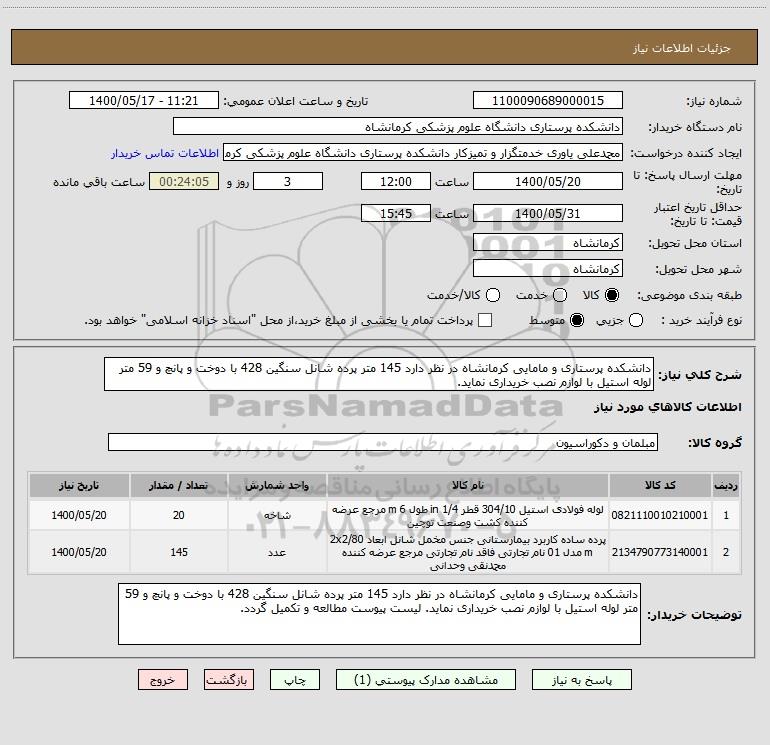The width and height of the screenshot is (770, 745).
Task: Click the گروه کالا field مبلمان و دکوراسیون
Action: (383, 442)
